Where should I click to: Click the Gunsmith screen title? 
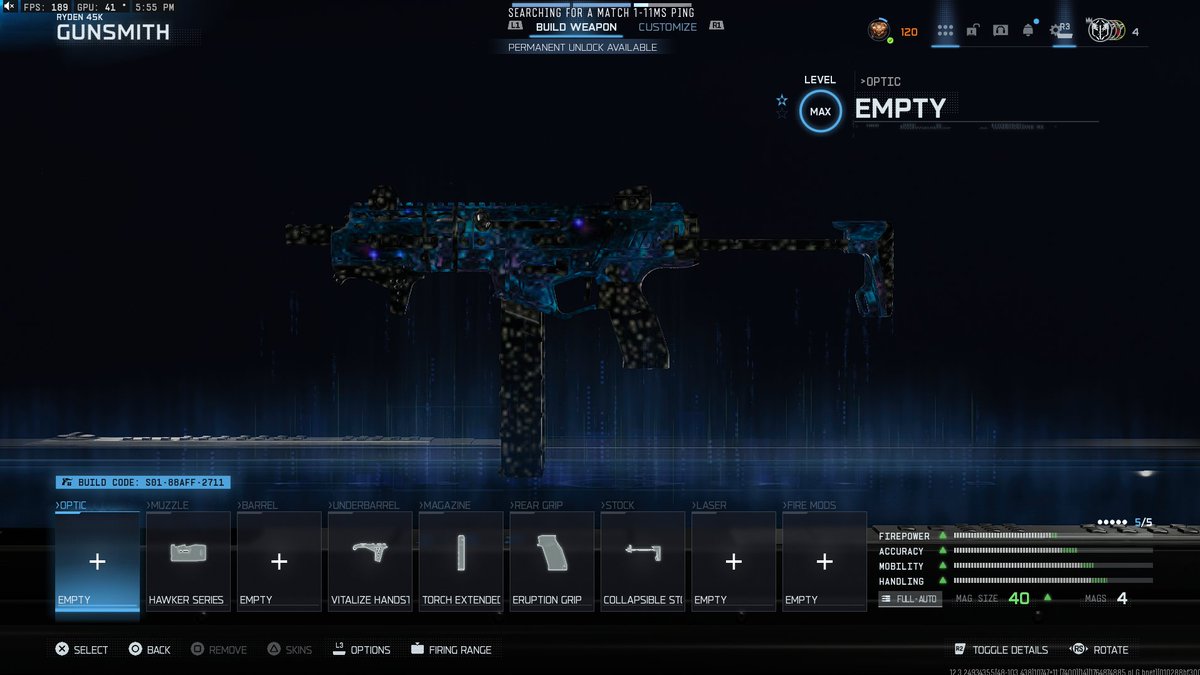click(x=113, y=32)
